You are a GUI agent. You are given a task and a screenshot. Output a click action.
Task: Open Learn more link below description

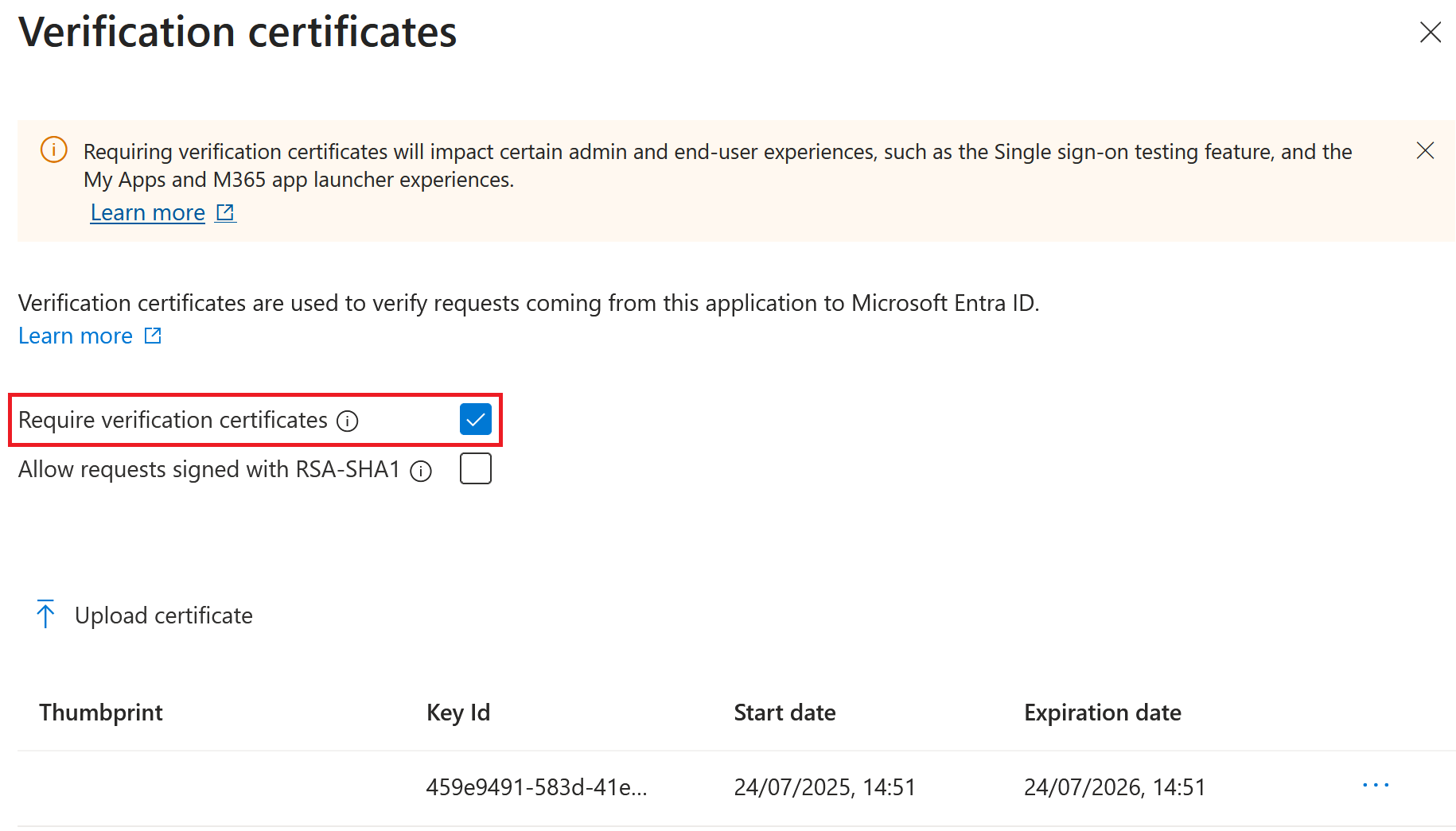point(76,336)
